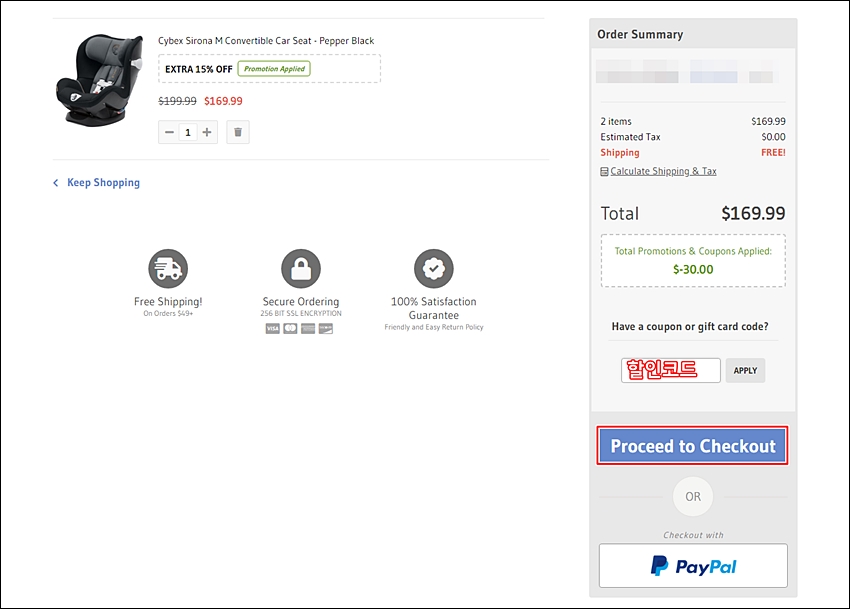Screen dimensions: 850x609
Task: Click the Keep Shopping back chevron
Action: tap(56, 183)
